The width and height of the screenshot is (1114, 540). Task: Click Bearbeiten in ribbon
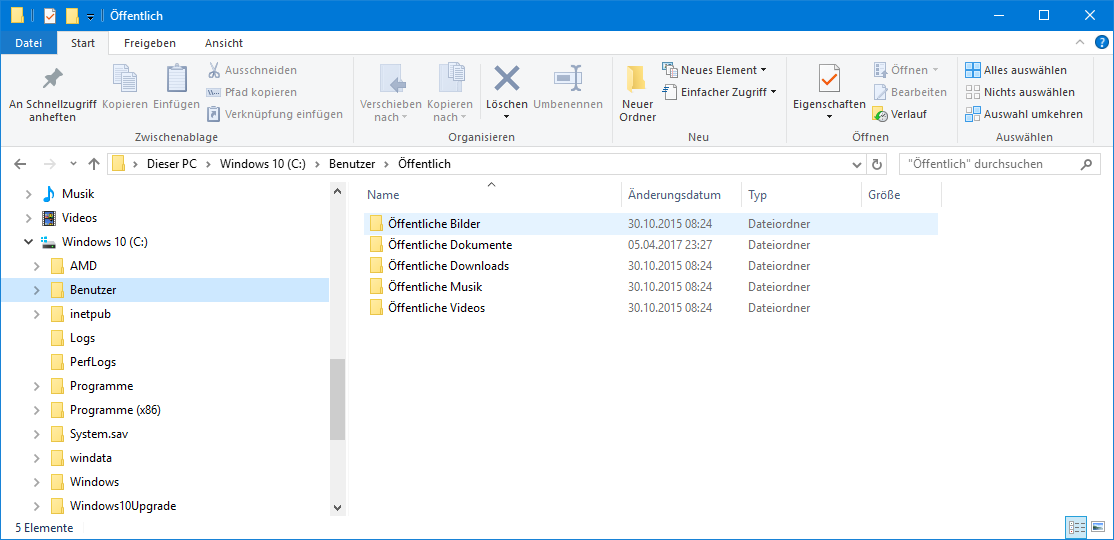point(910,92)
